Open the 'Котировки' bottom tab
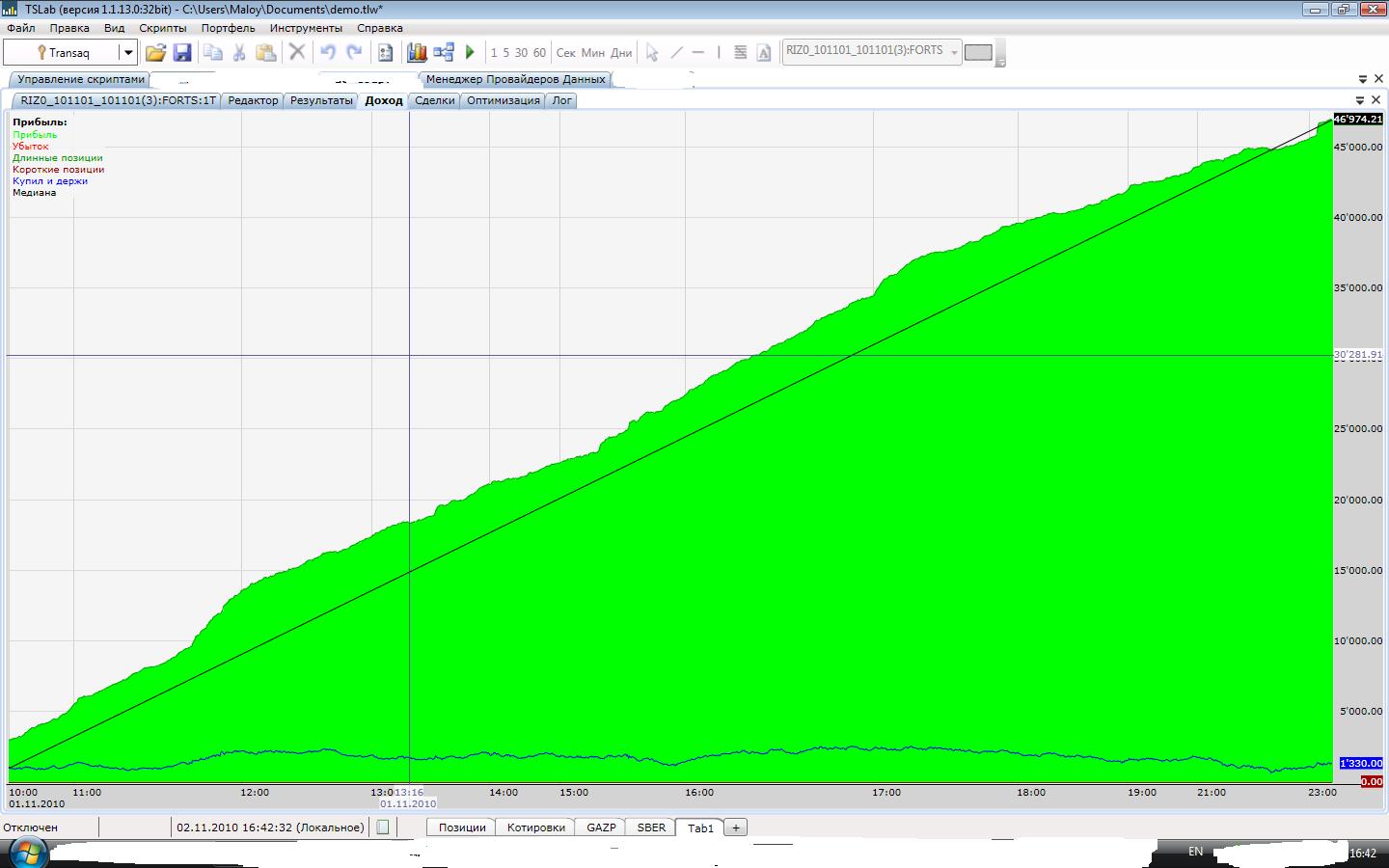 [x=535, y=827]
